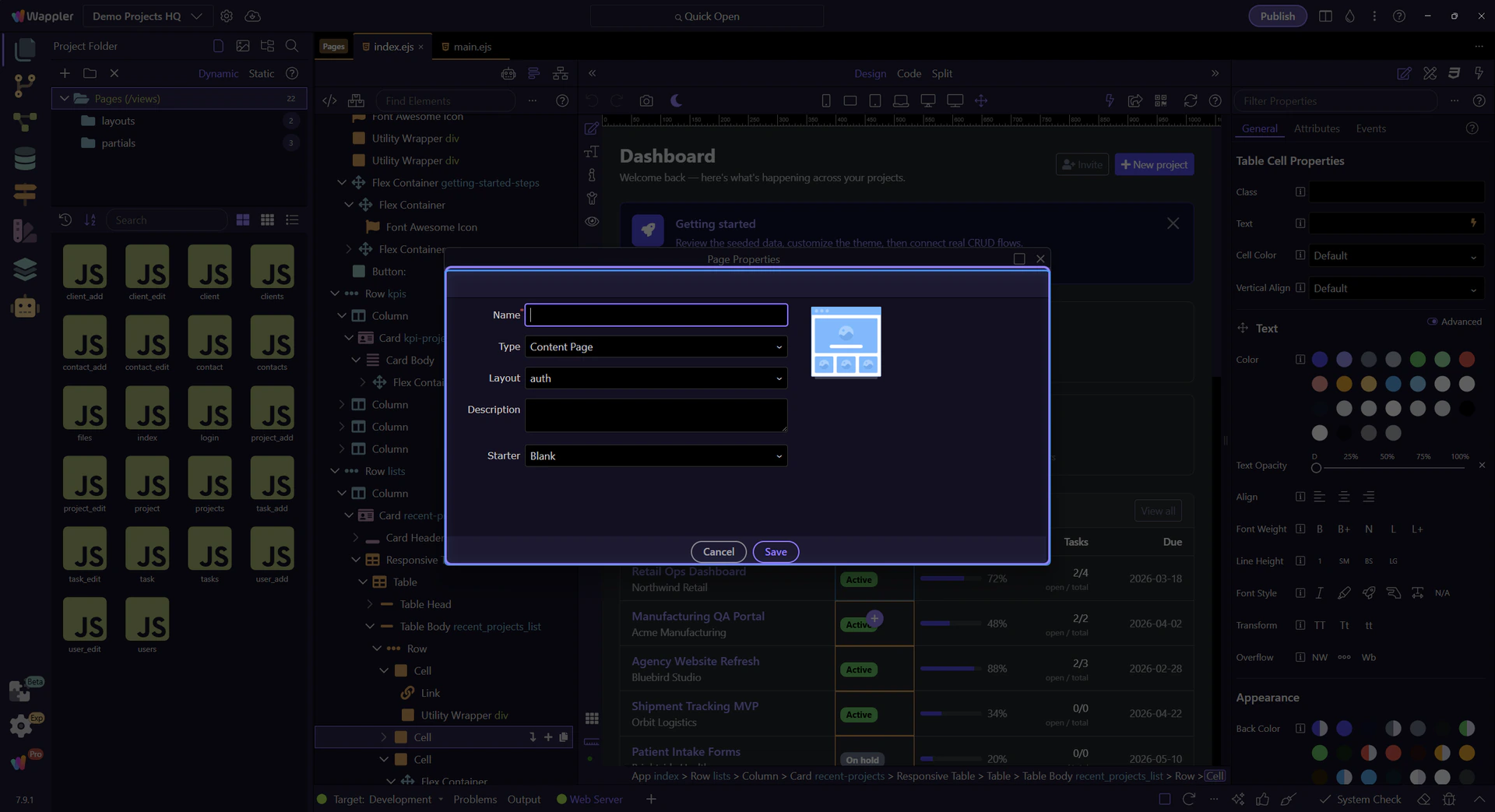The image size is (1495, 812).
Task: Click the Text Opacity slider handle
Action: [1316, 468]
